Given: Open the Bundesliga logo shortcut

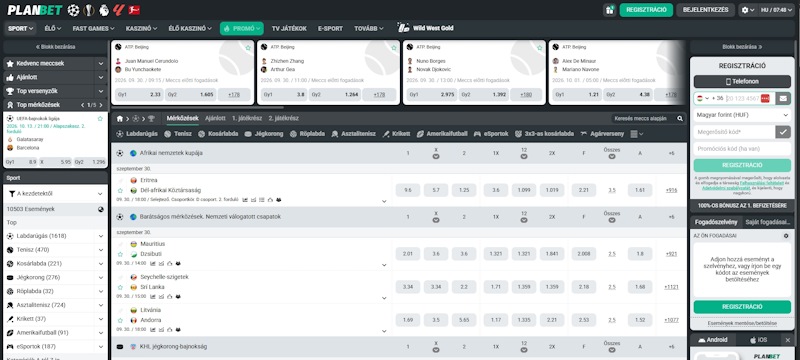Looking at the screenshot, I should pyautogui.click(x=134, y=10).
